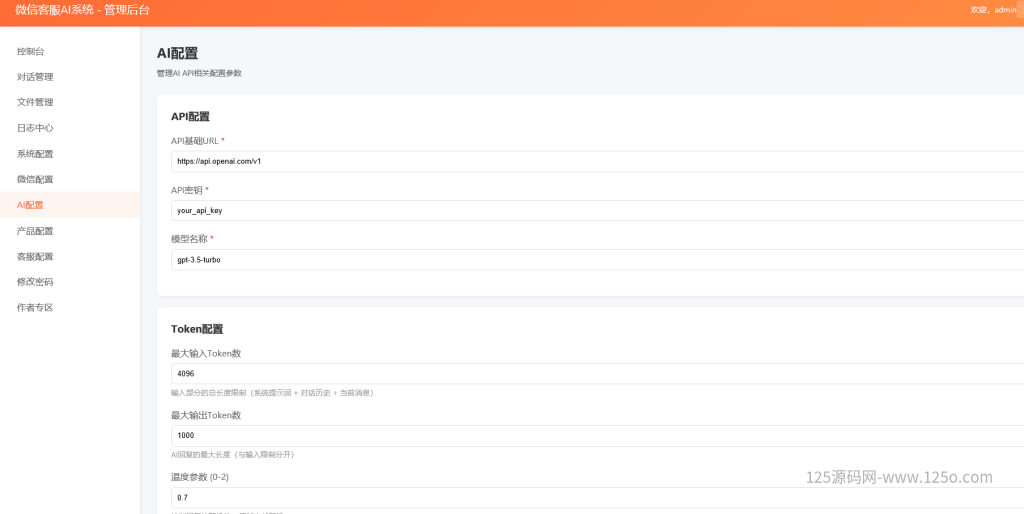
Task: Go to 对话管理 in the sidebar
Action: (x=35, y=77)
